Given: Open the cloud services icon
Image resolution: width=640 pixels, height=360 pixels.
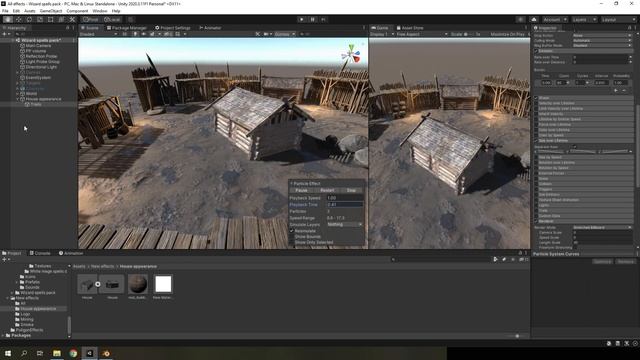Looking at the screenshot, I should coord(533,19).
